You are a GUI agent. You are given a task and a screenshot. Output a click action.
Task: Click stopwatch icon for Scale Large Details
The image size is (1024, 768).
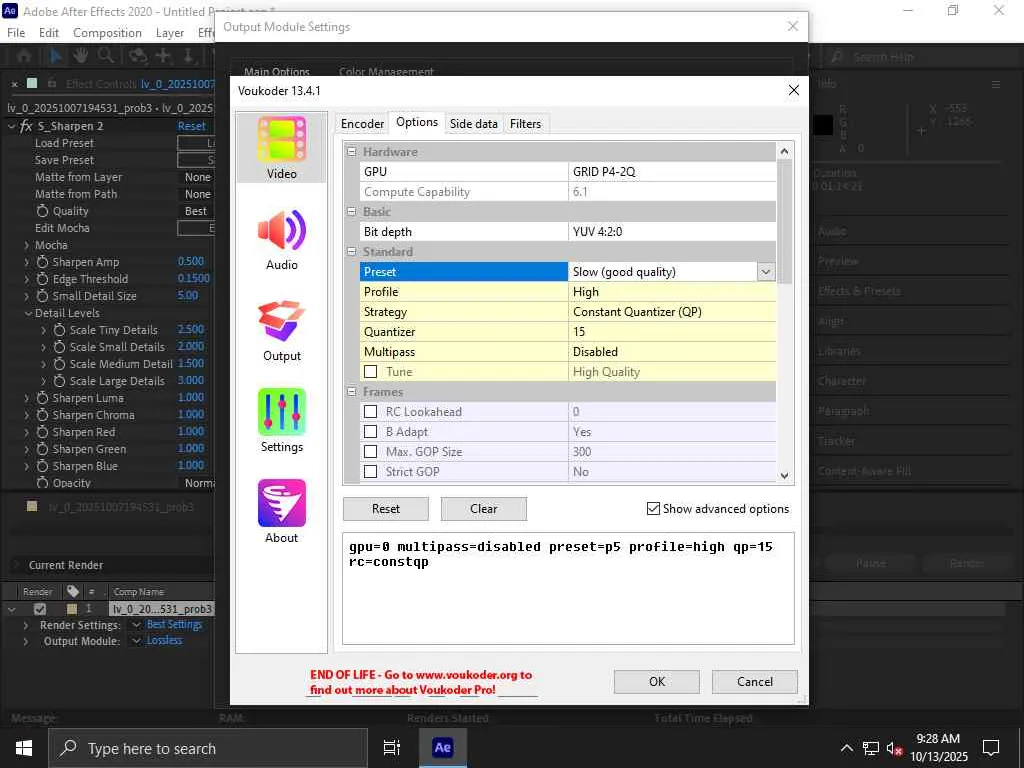[59, 381]
